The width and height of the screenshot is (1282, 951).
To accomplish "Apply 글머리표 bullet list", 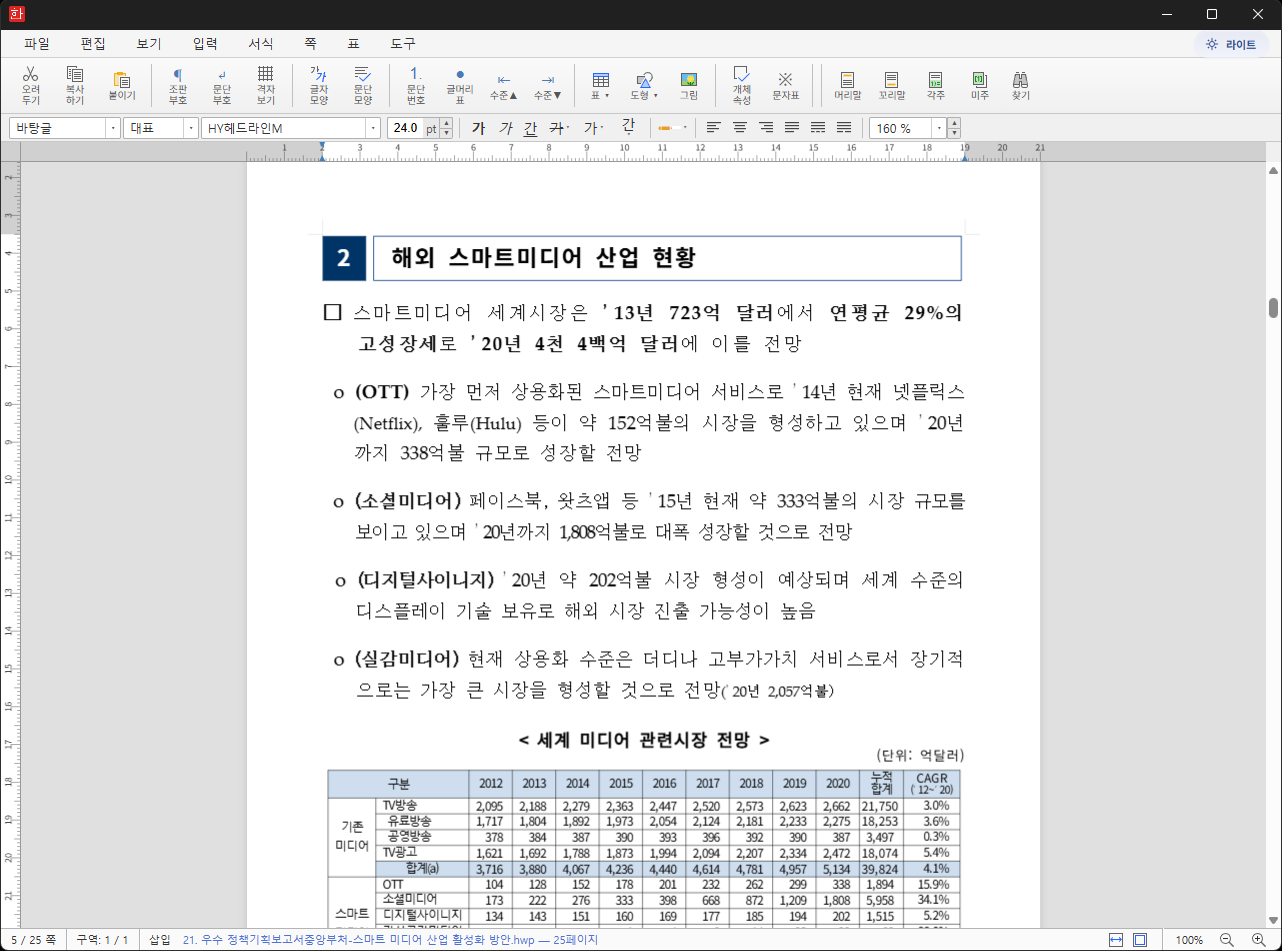I will [460, 86].
